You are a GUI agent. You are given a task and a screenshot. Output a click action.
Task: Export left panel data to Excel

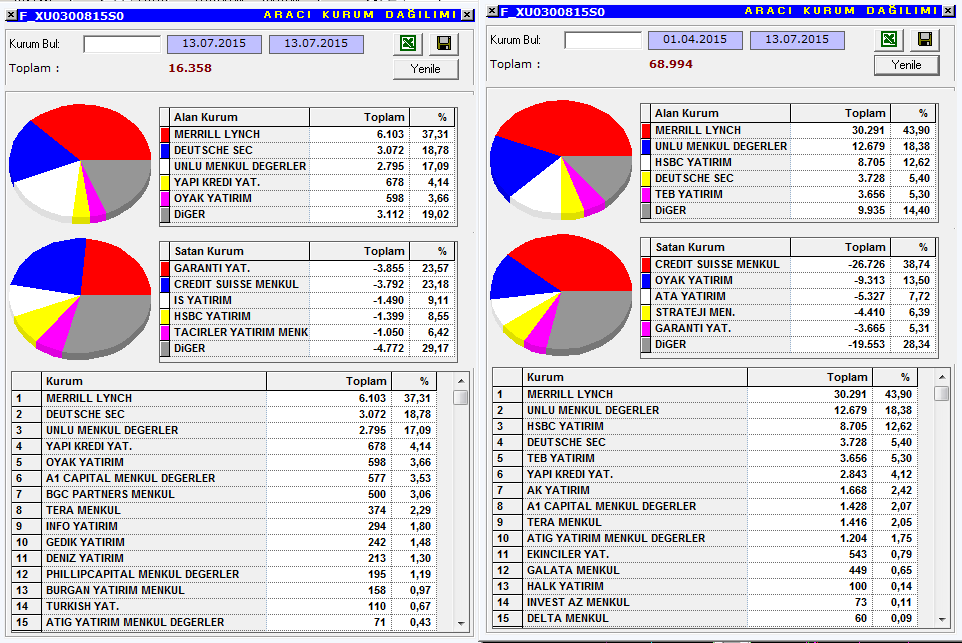click(408, 43)
